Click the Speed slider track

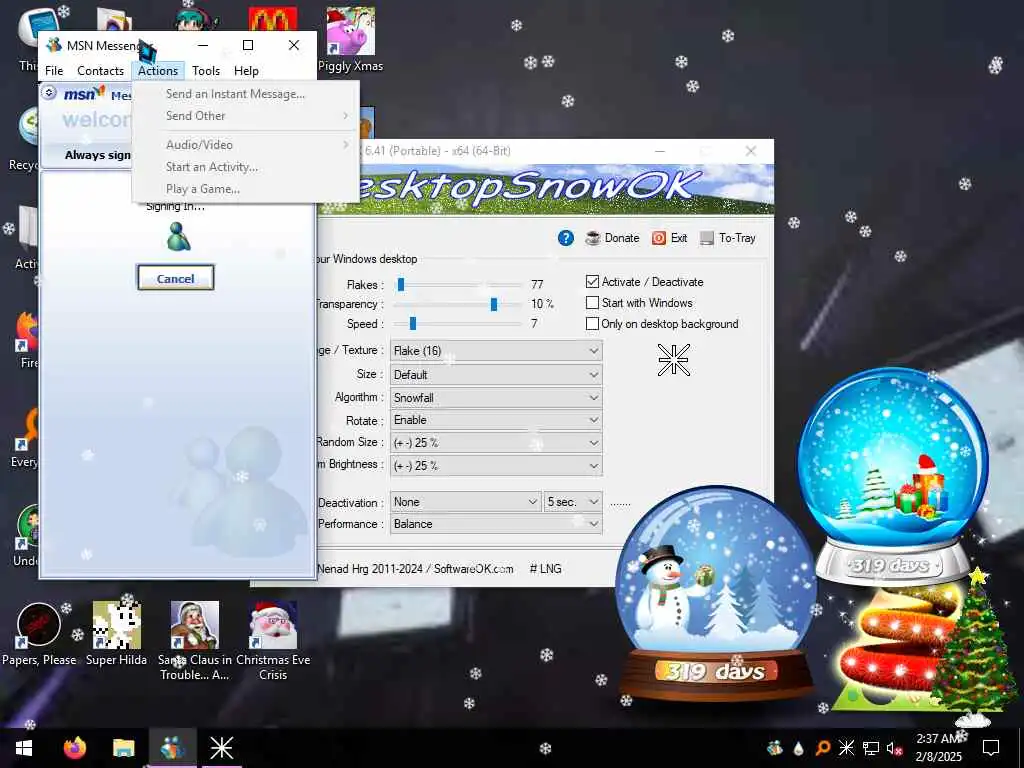[x=457, y=323]
